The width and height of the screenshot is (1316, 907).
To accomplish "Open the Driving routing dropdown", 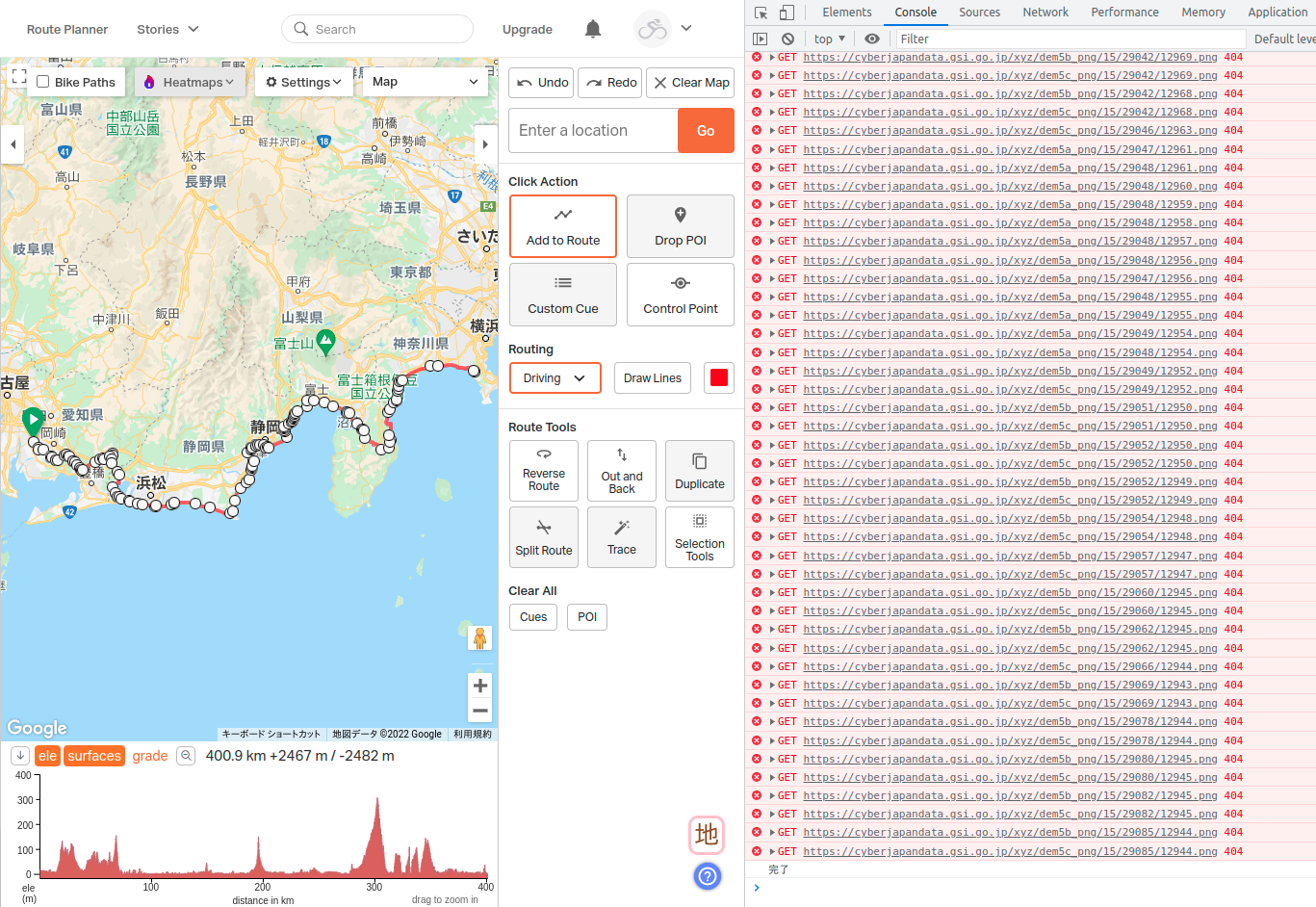I will click(555, 378).
